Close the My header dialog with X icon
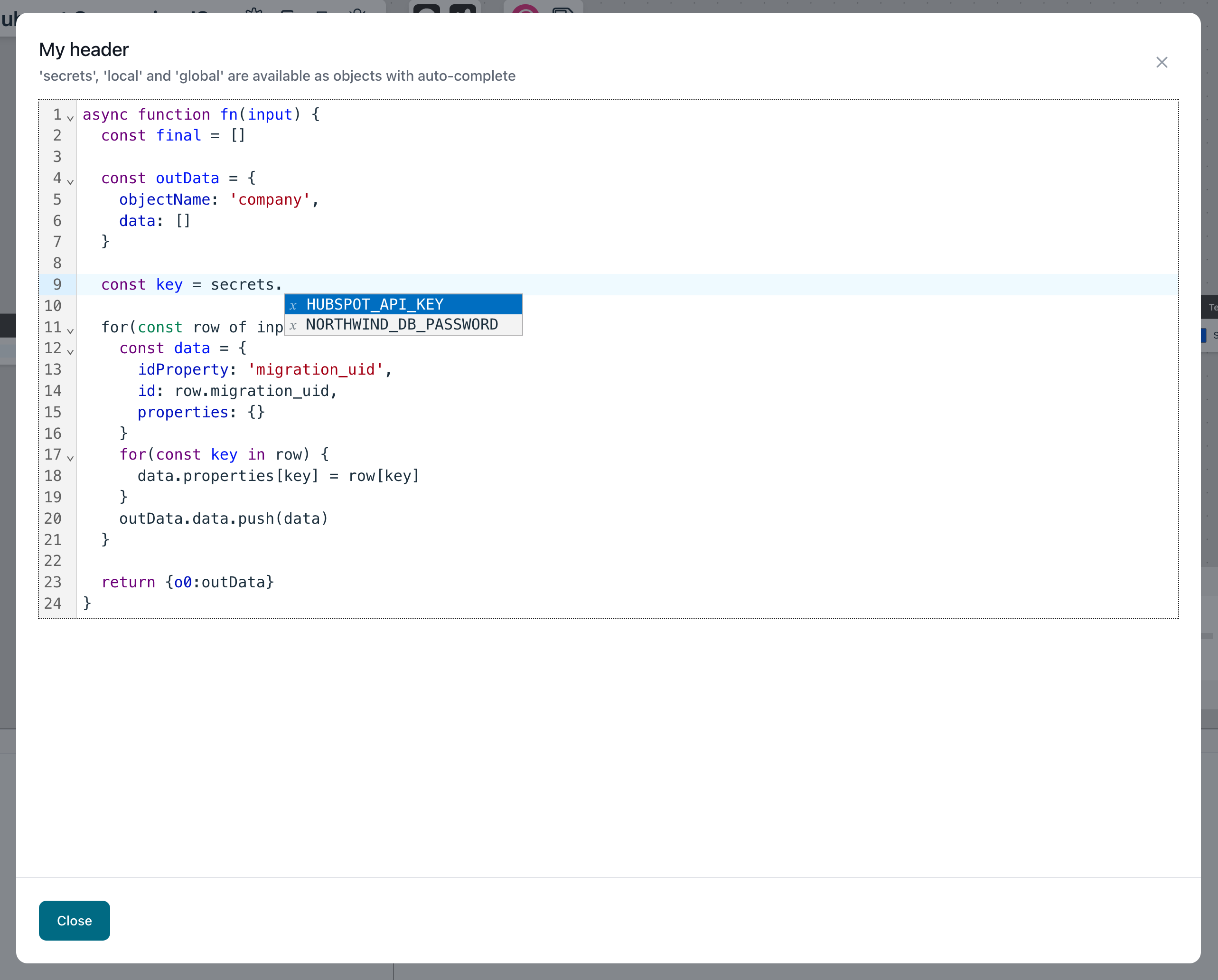The height and width of the screenshot is (980, 1218). coord(1162,62)
